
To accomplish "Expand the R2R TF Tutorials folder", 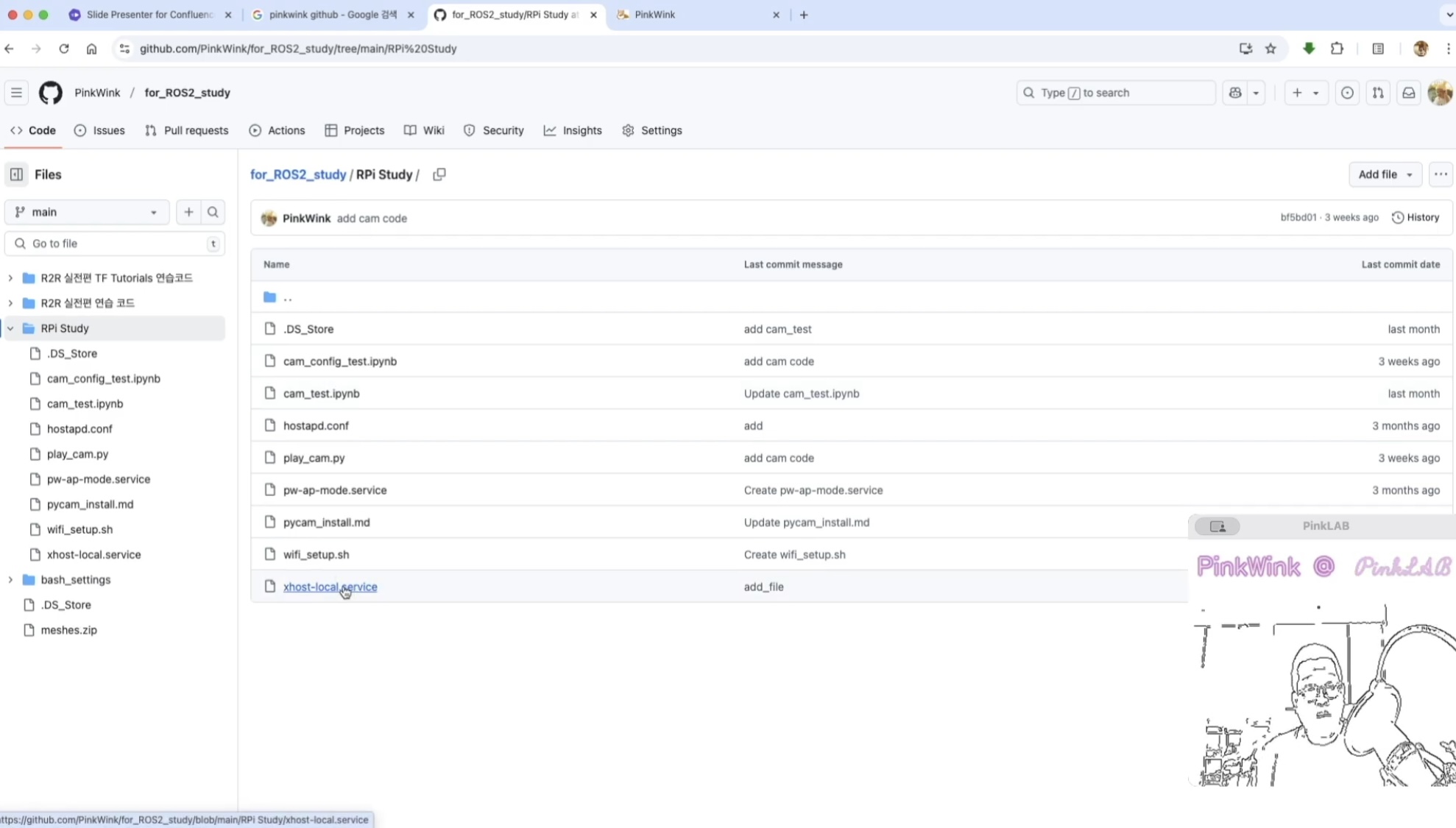I will click(10, 278).
